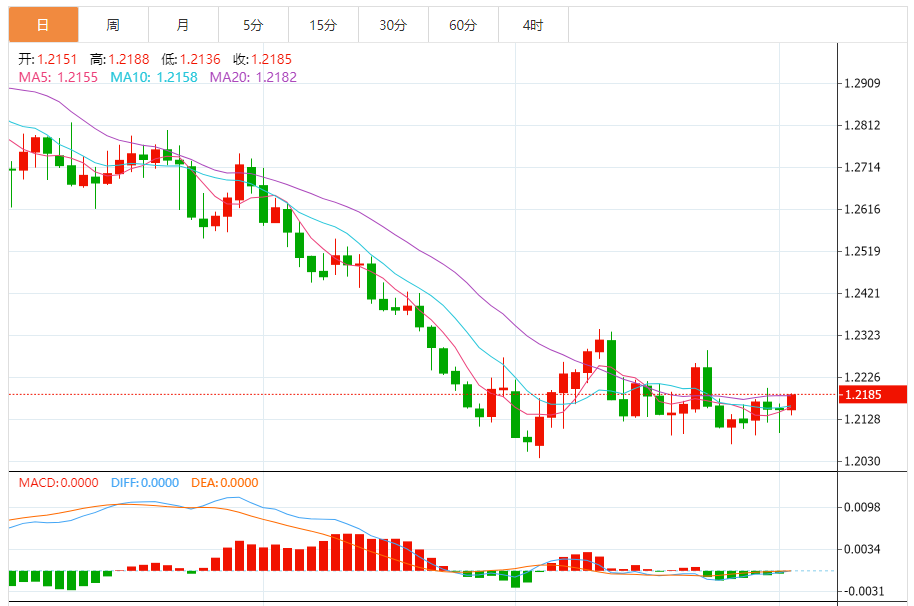Open the 15分 chart tab
Image resolution: width=914 pixels, height=606 pixels.
[x=323, y=25]
